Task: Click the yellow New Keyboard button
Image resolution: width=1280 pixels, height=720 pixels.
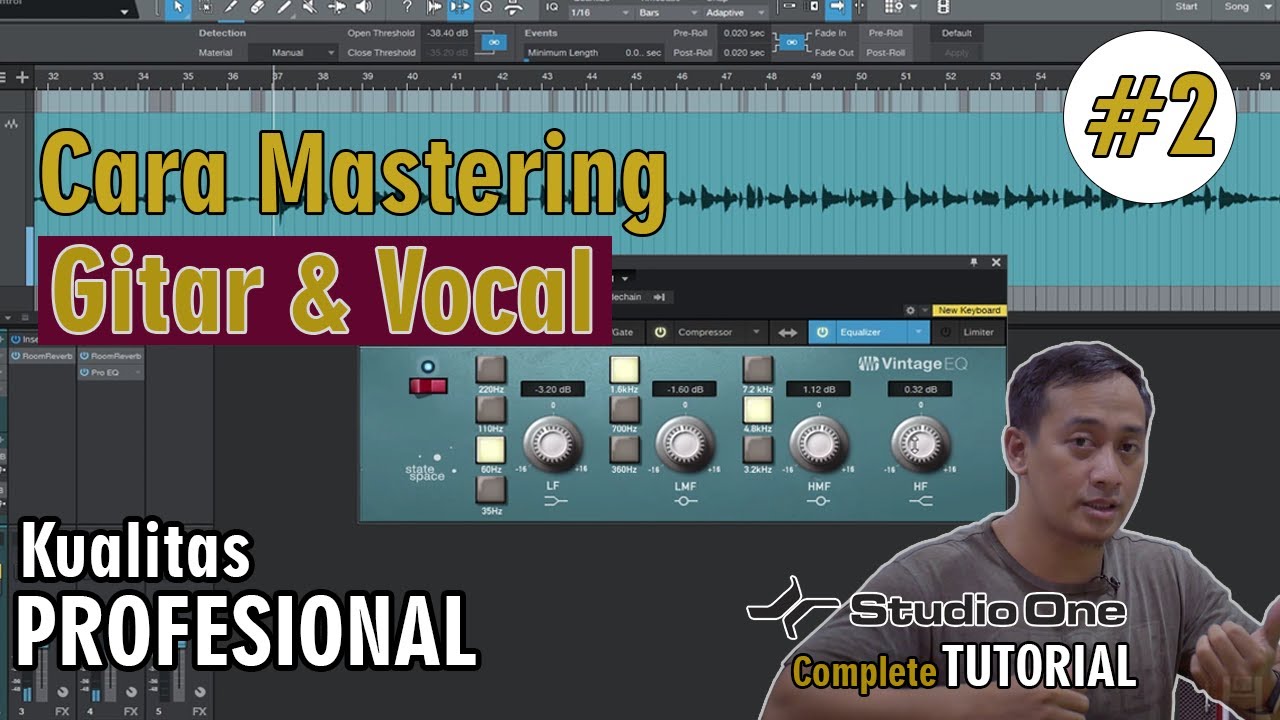Action: point(969,311)
